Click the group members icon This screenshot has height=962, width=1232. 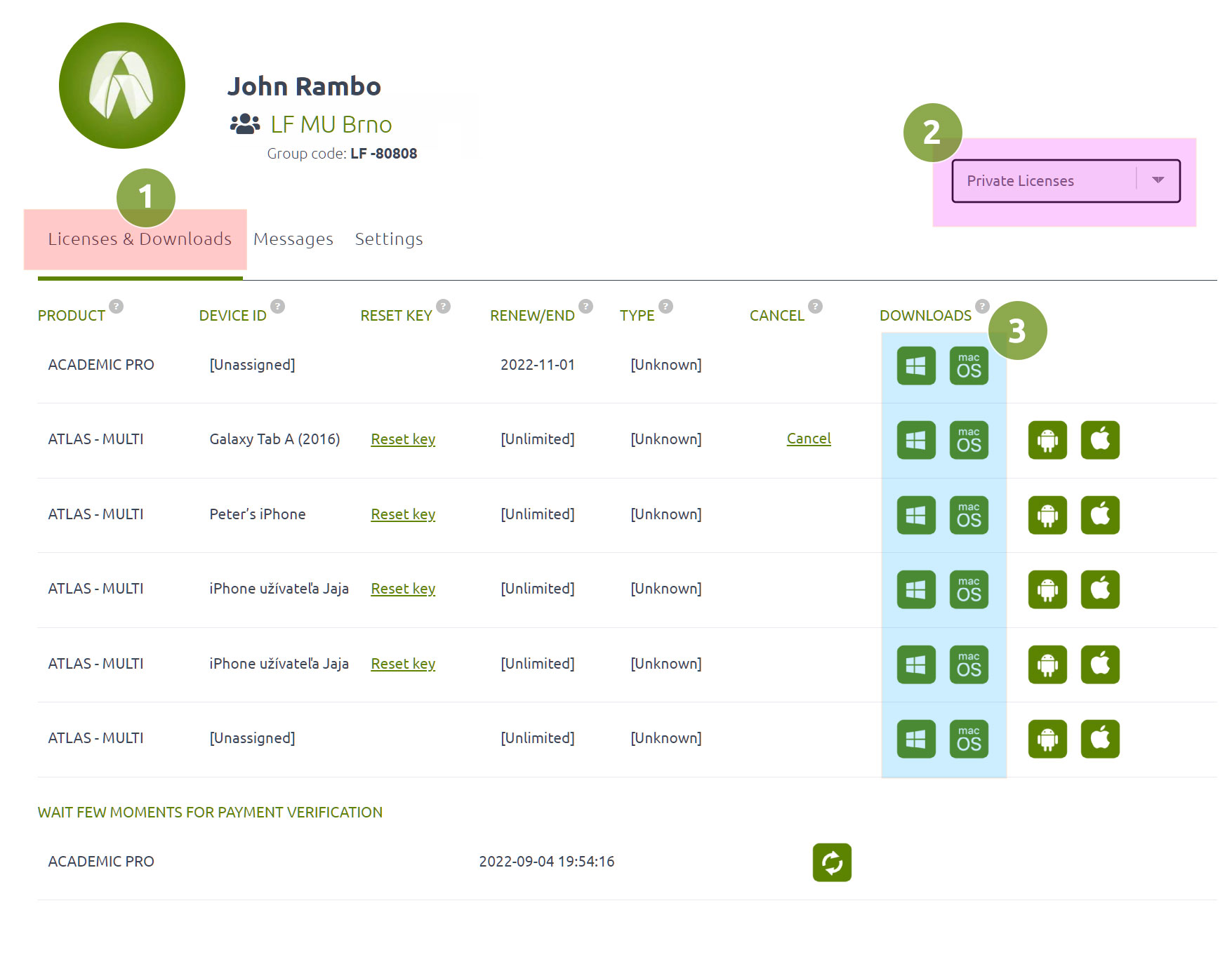245,124
